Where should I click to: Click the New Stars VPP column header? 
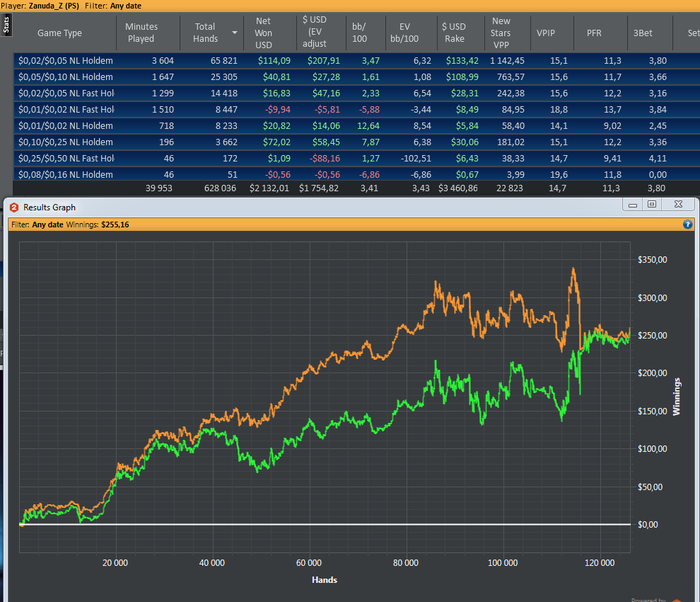[x=501, y=33]
